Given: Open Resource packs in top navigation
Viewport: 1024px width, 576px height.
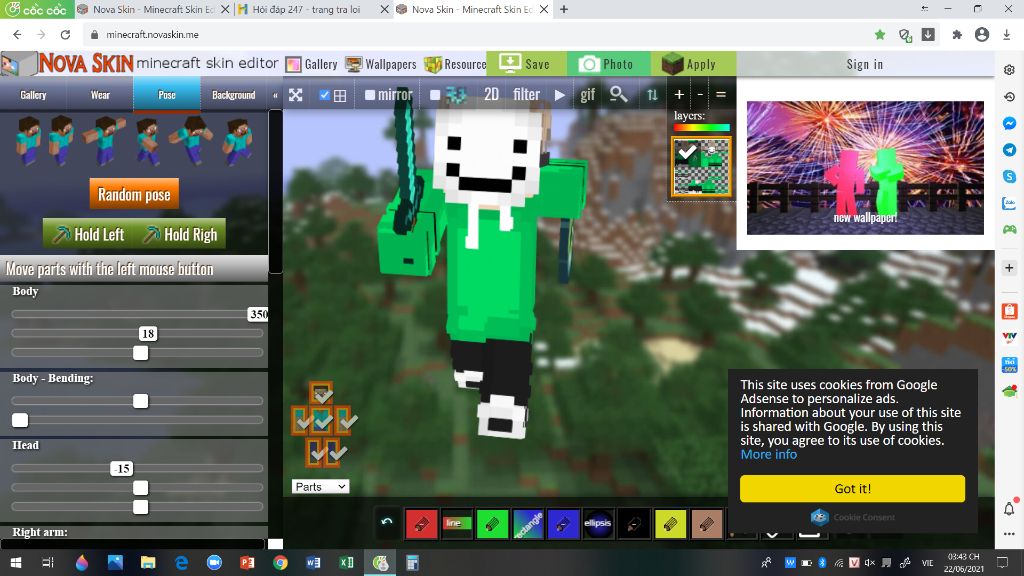Looking at the screenshot, I should click(x=455, y=64).
